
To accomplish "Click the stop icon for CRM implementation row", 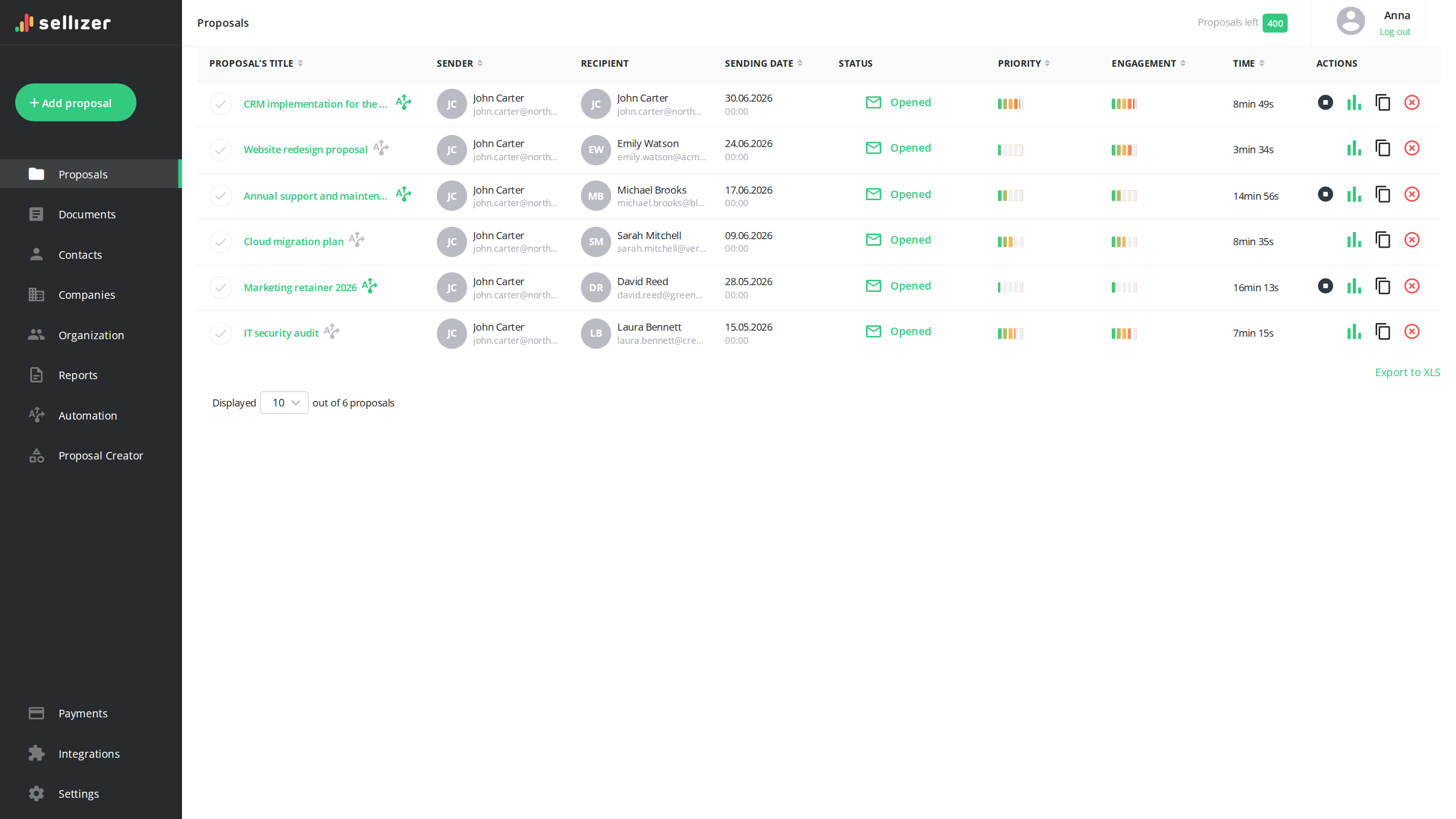I will pyautogui.click(x=1325, y=102).
